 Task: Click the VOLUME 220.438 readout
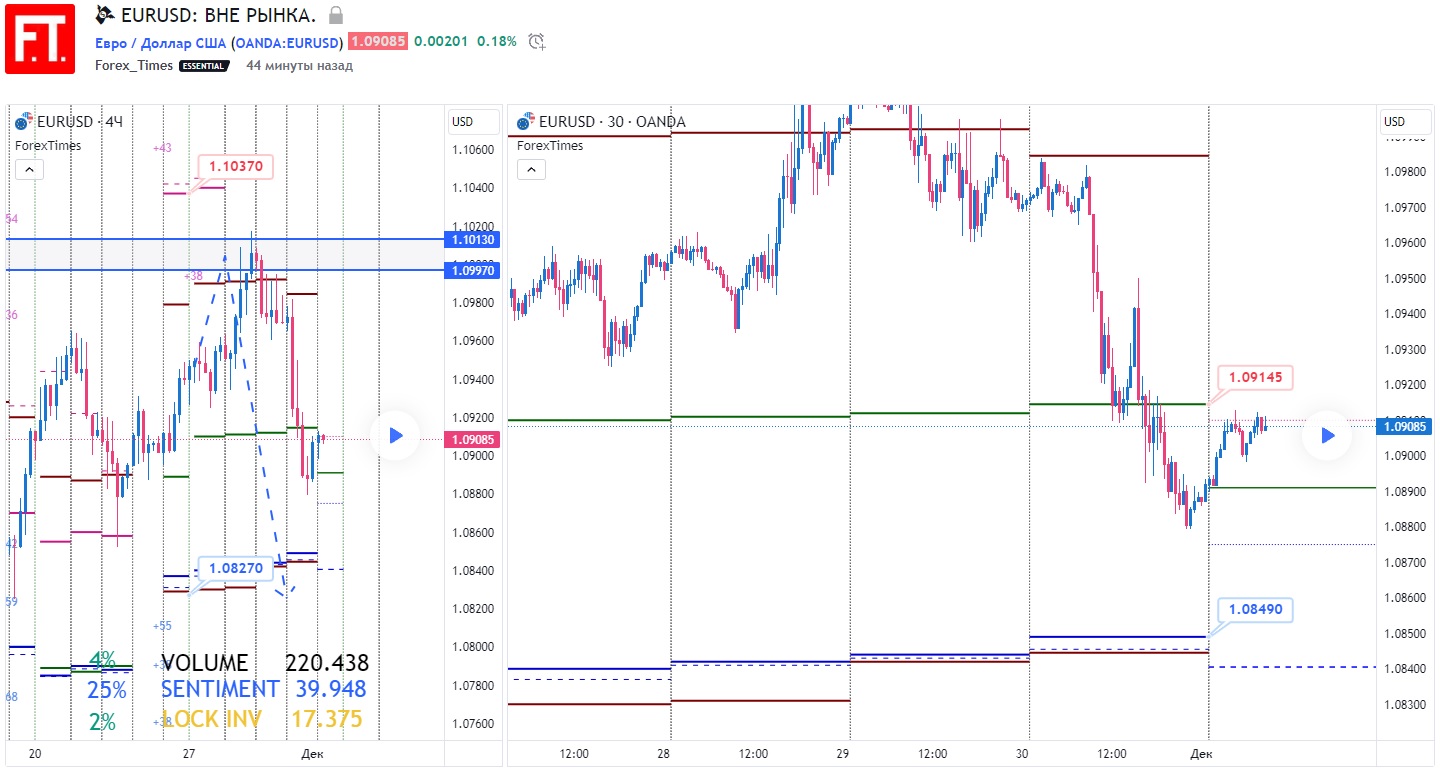coord(265,663)
